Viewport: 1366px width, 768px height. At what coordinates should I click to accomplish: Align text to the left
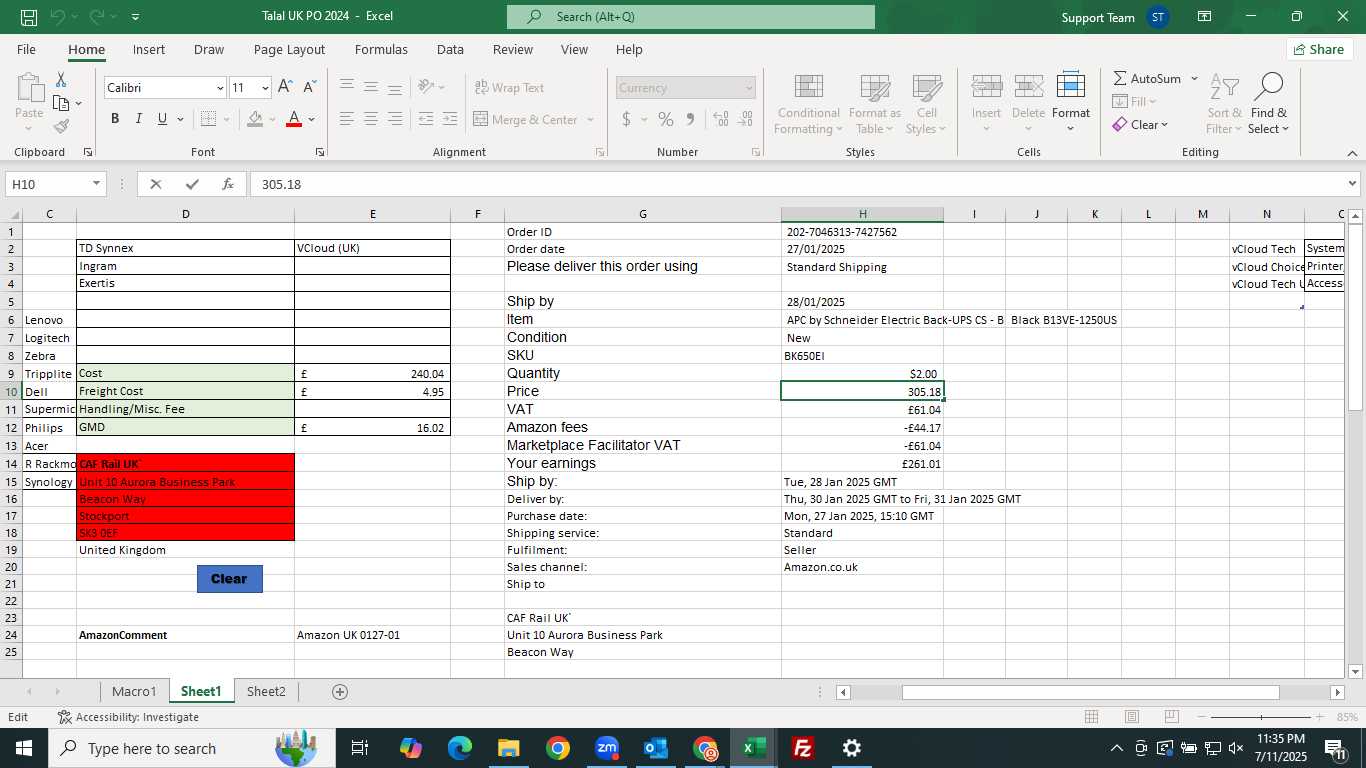tap(347, 119)
